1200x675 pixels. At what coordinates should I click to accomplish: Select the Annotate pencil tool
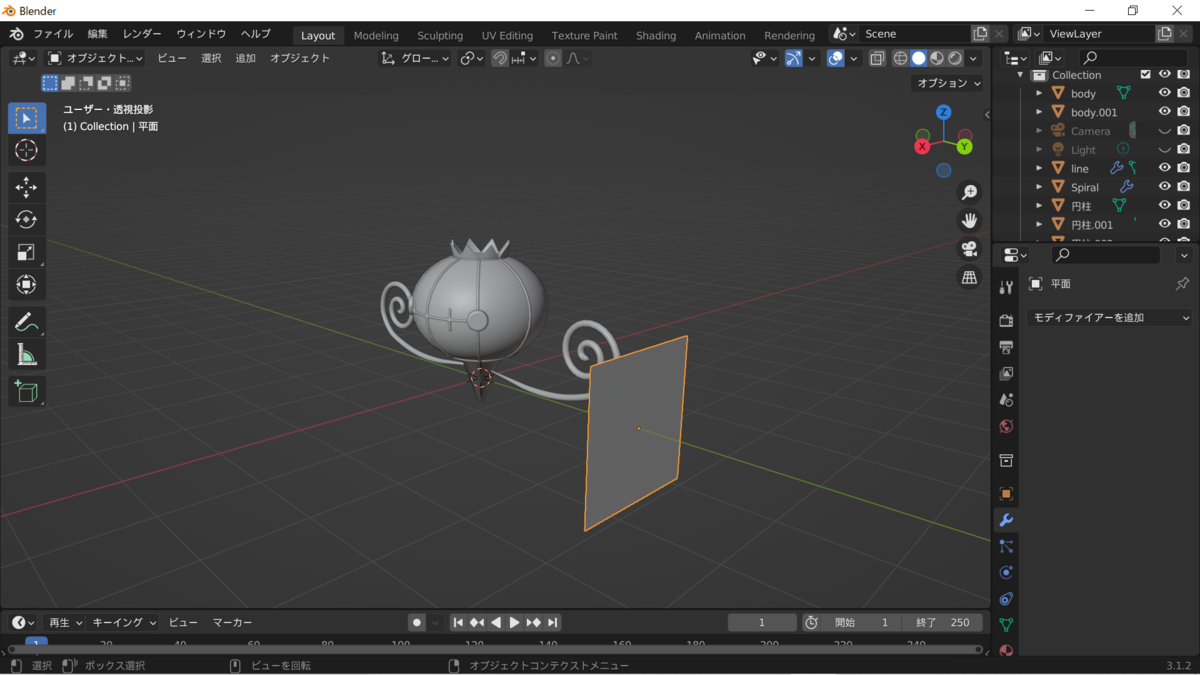pyautogui.click(x=26, y=322)
